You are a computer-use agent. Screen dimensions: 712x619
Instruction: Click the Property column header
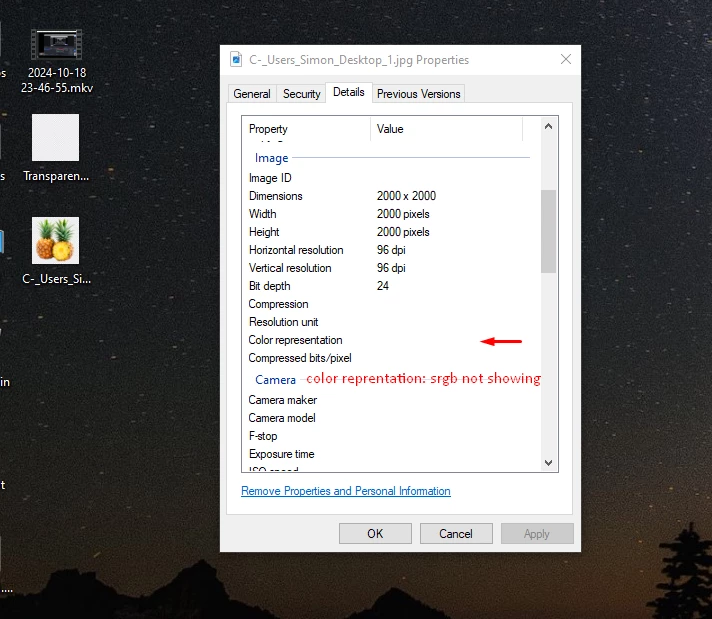(307, 129)
